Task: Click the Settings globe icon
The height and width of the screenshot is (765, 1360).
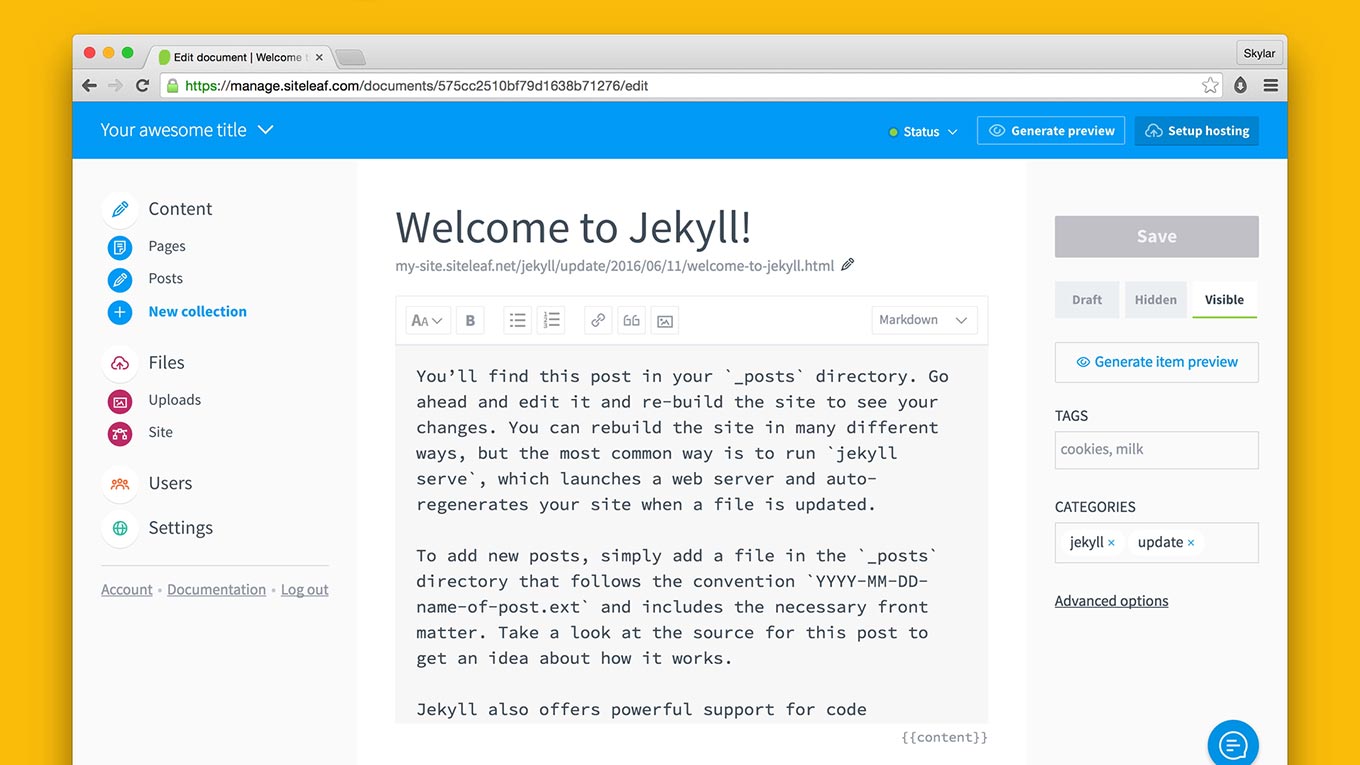Action: tap(120, 528)
